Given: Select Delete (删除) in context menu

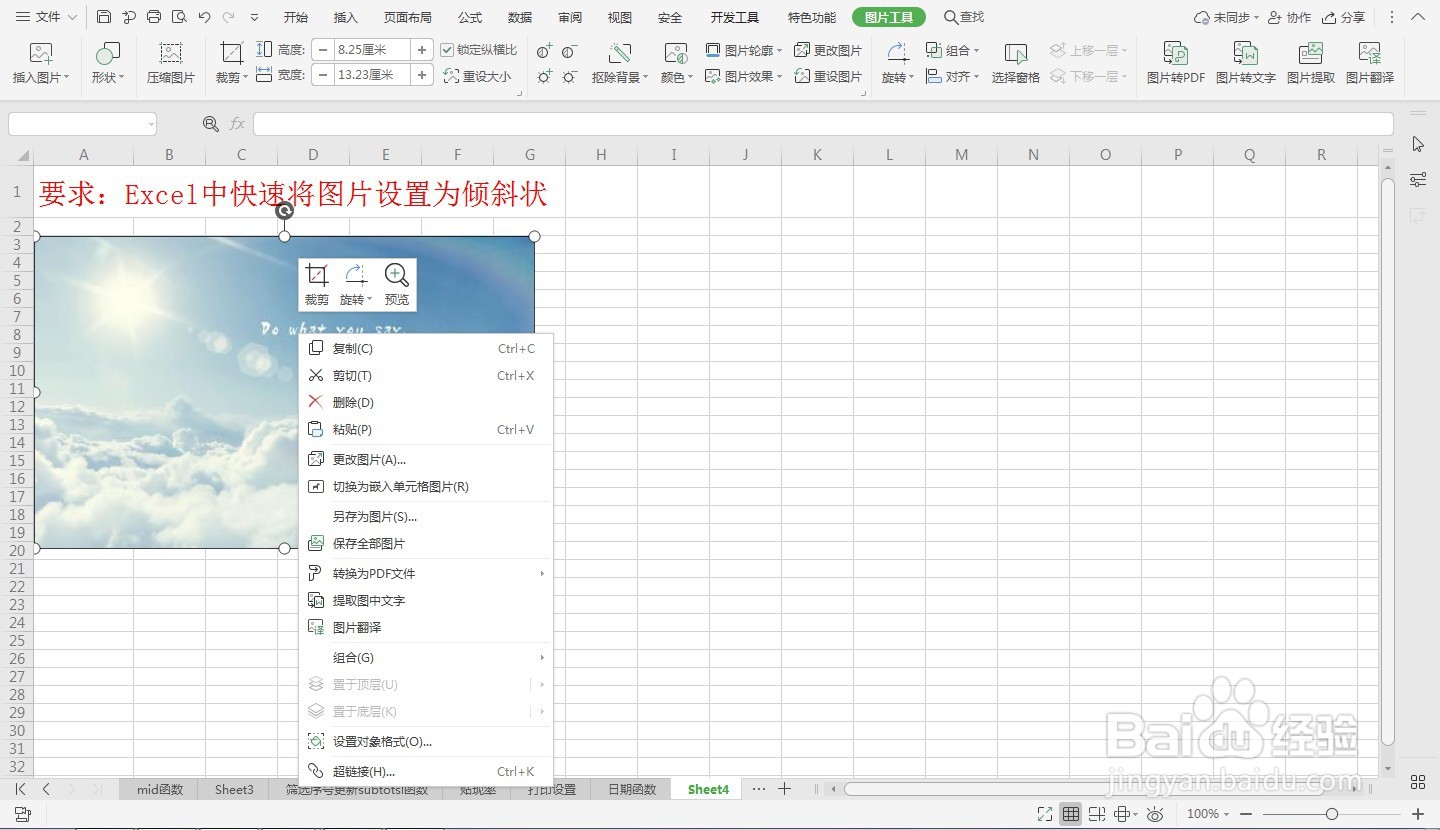Looking at the screenshot, I should [426, 402].
